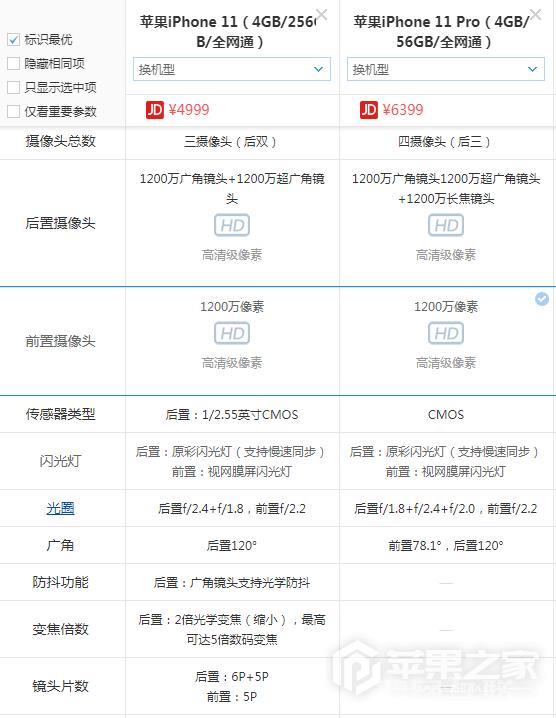Select the 前置摄像头 row label
Image resolution: width=556 pixels, height=718 pixels.
pyautogui.click(x=60, y=341)
